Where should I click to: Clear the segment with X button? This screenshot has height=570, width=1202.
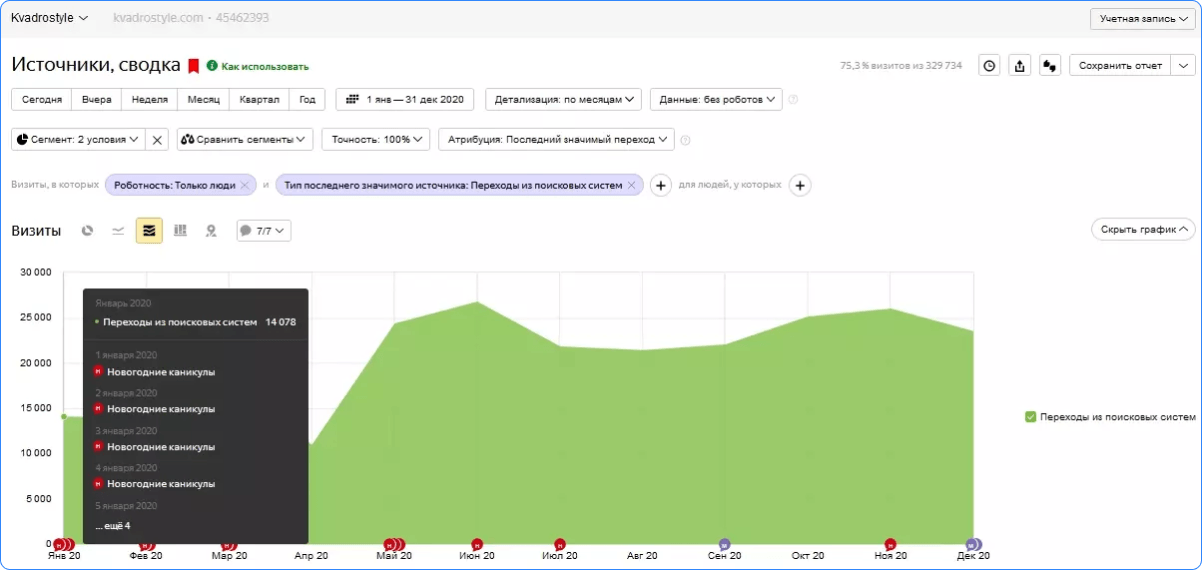coord(157,140)
